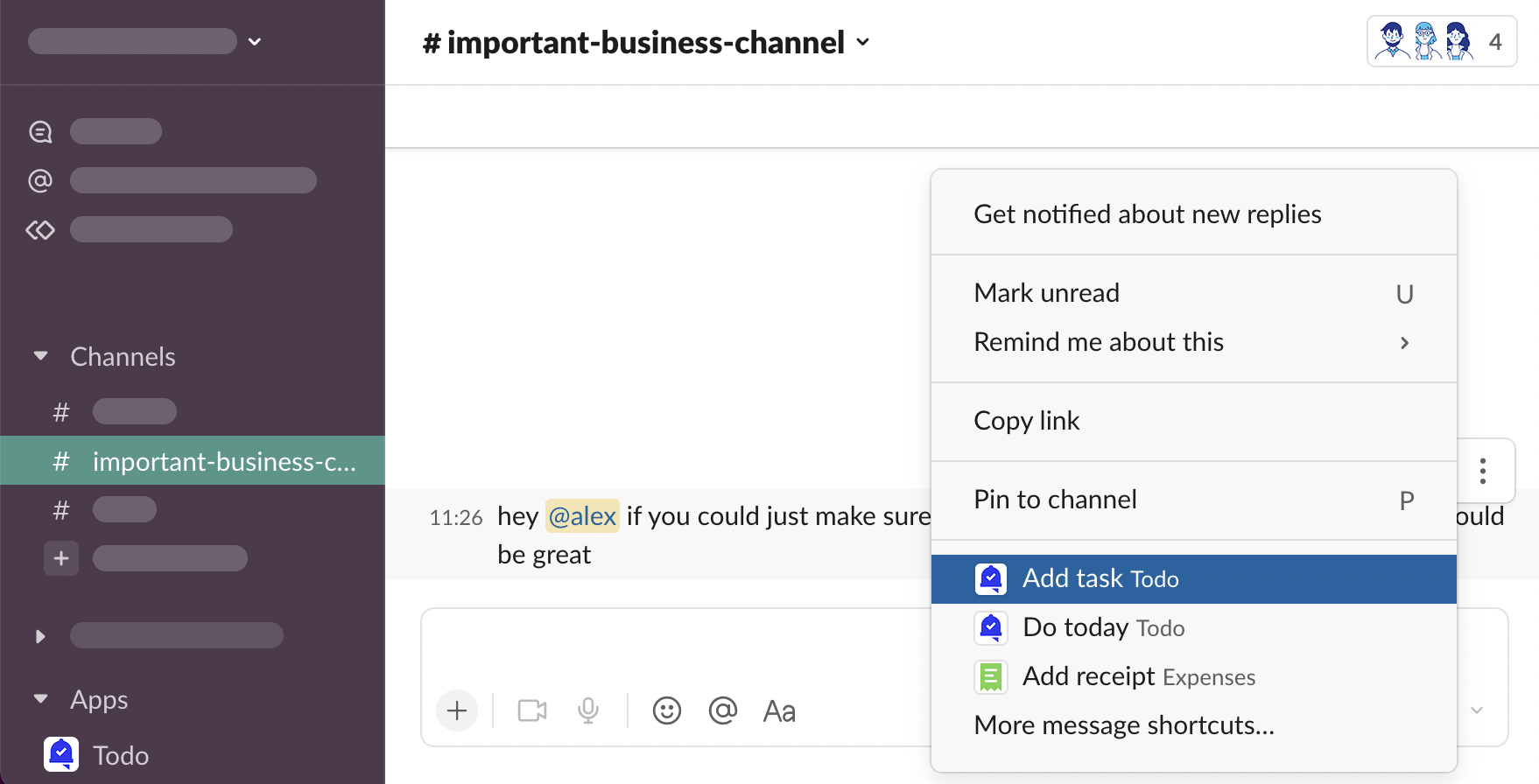This screenshot has height=784, width=1539.
Task: Click the mention @ icon in composer
Action: (x=722, y=710)
